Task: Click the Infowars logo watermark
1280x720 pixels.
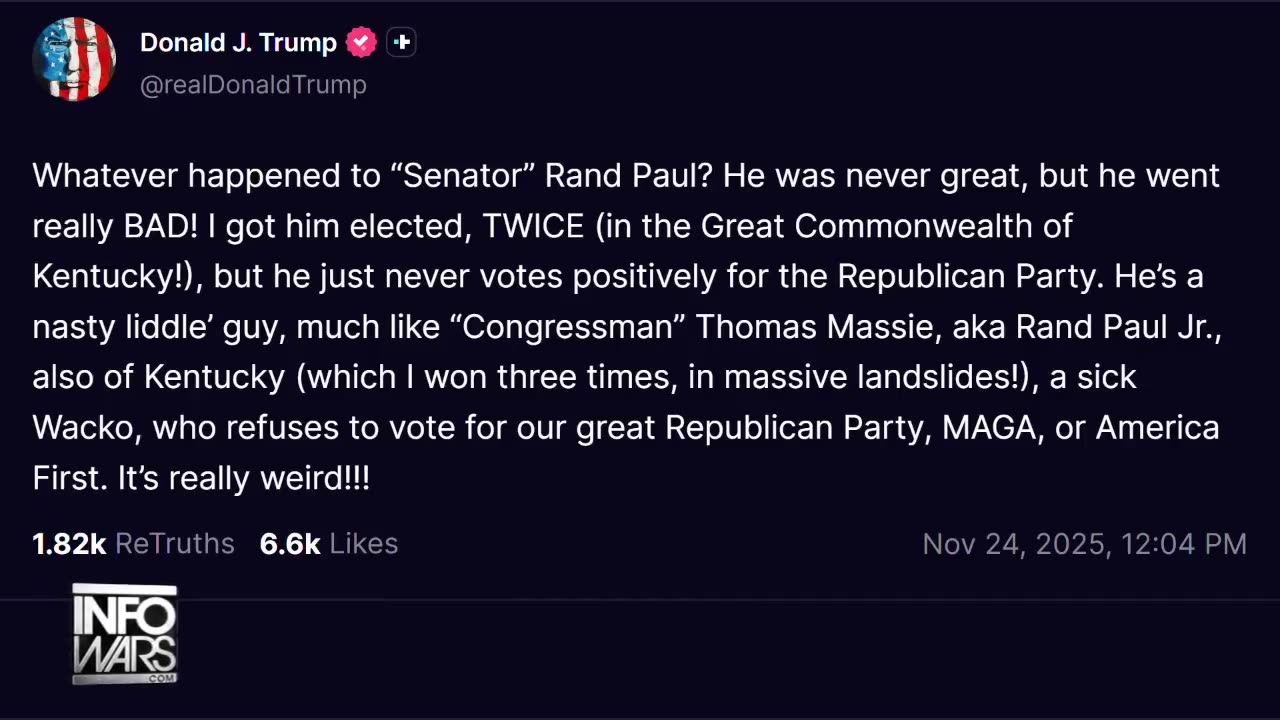Action: (x=125, y=630)
